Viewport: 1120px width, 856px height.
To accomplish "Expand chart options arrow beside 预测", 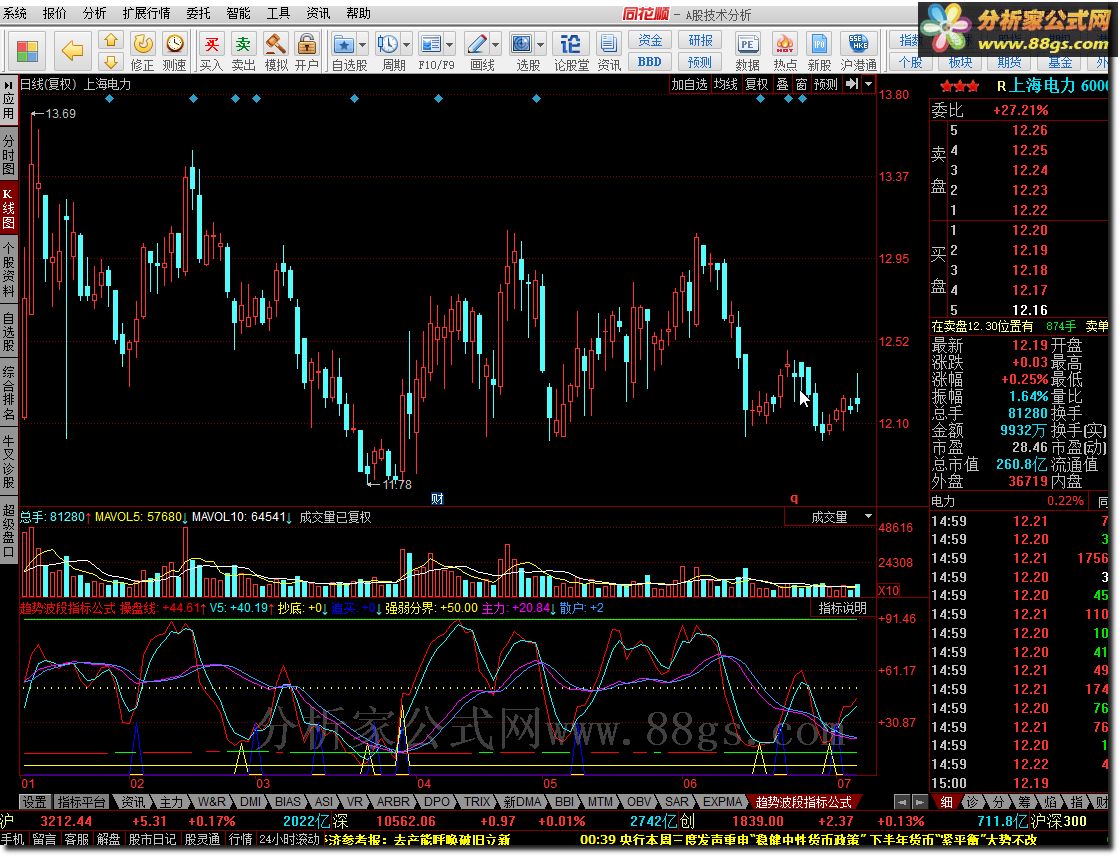I will [x=869, y=84].
